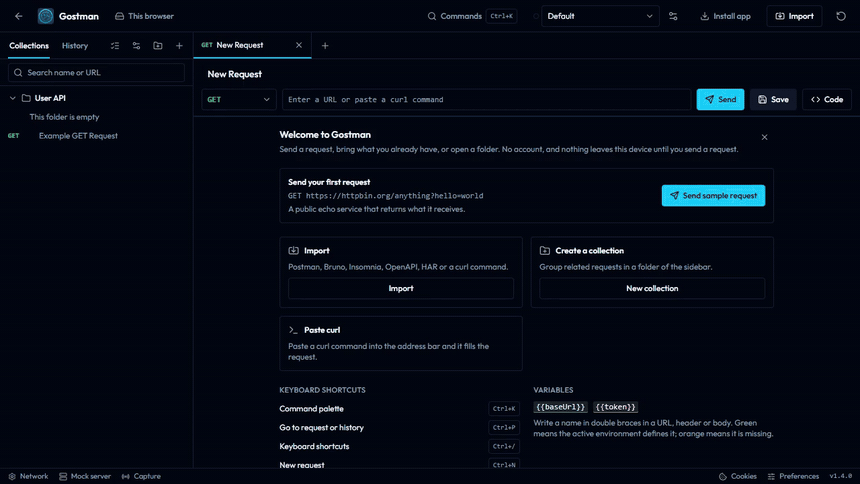Click the Import card download icon

(293, 250)
